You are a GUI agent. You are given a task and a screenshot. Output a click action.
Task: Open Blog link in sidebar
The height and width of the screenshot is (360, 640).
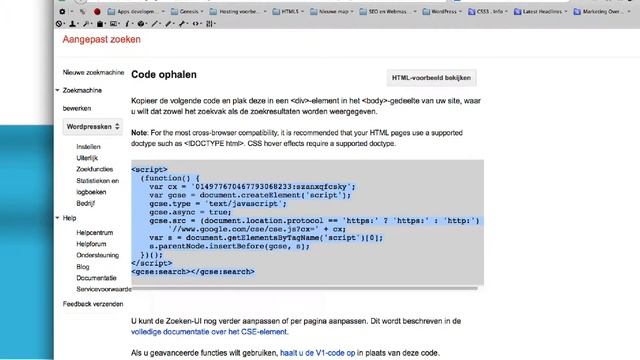pos(82,267)
